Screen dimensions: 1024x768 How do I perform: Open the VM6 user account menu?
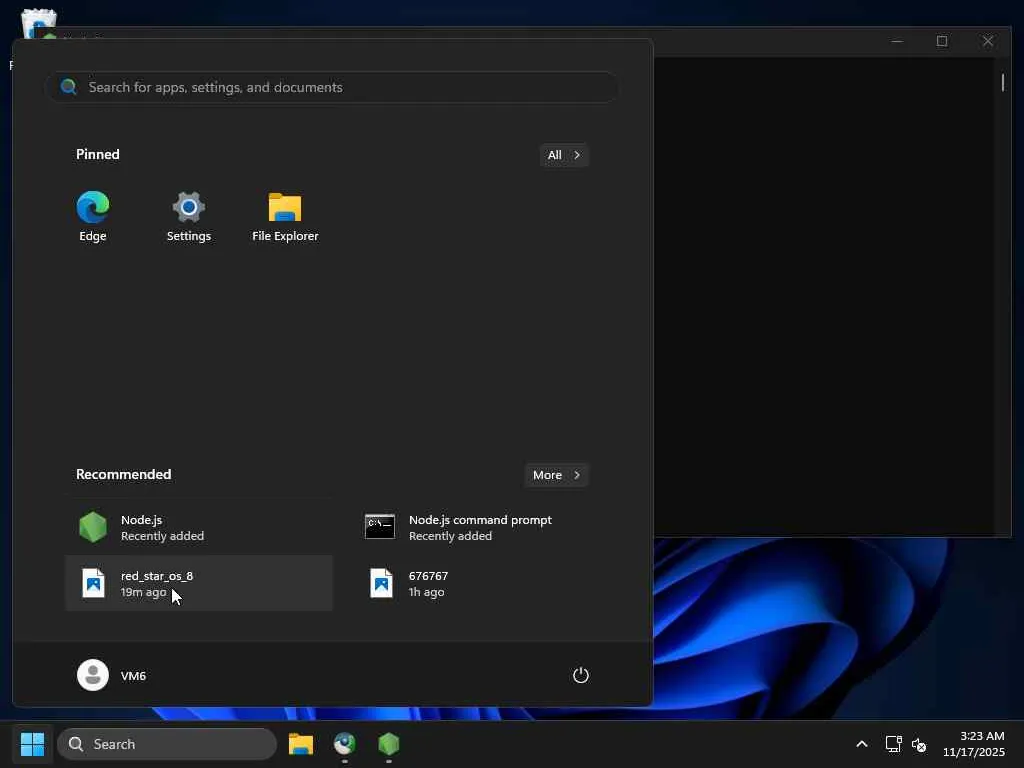(x=113, y=675)
